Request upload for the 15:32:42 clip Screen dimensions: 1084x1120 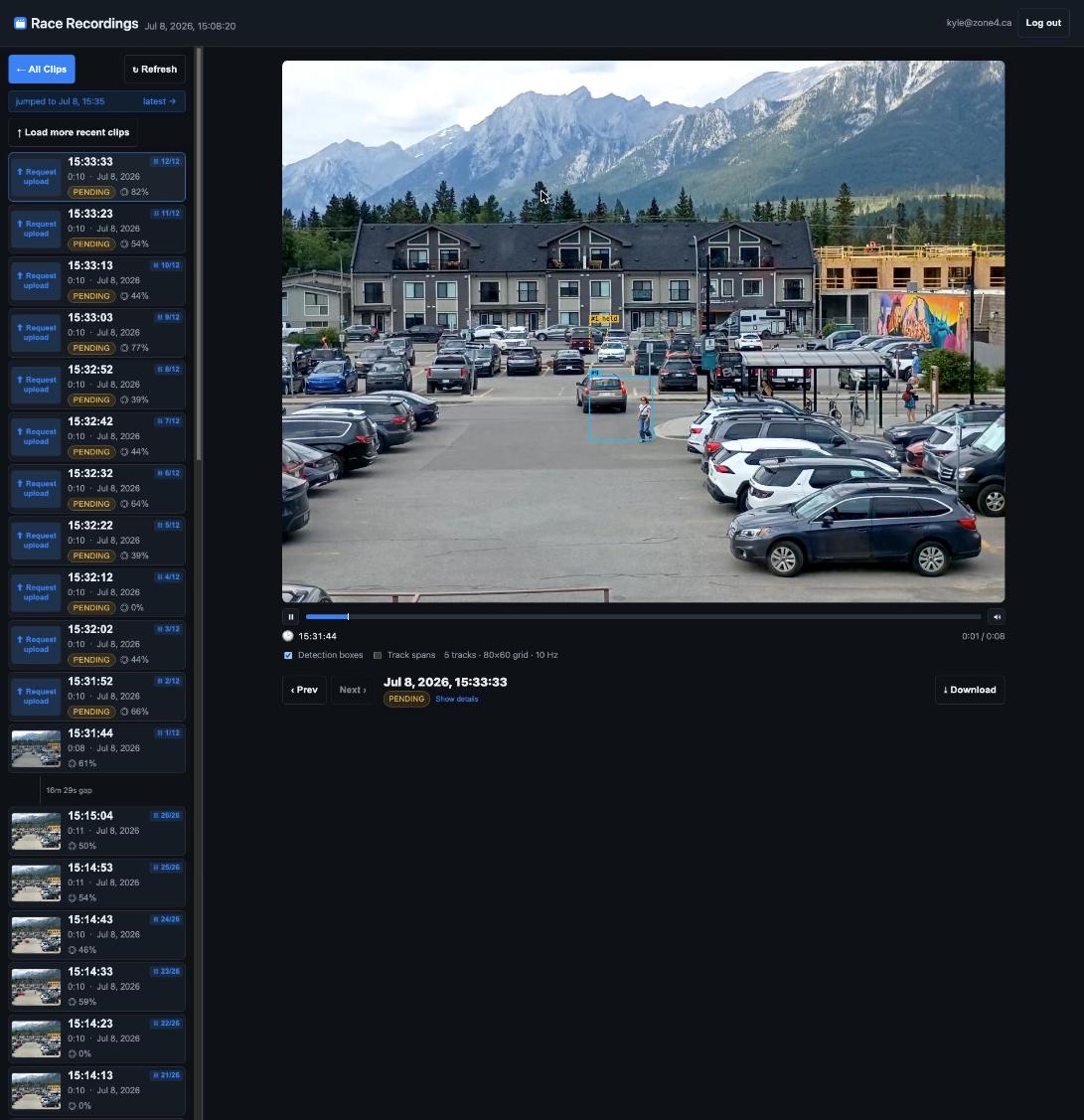coord(37,436)
